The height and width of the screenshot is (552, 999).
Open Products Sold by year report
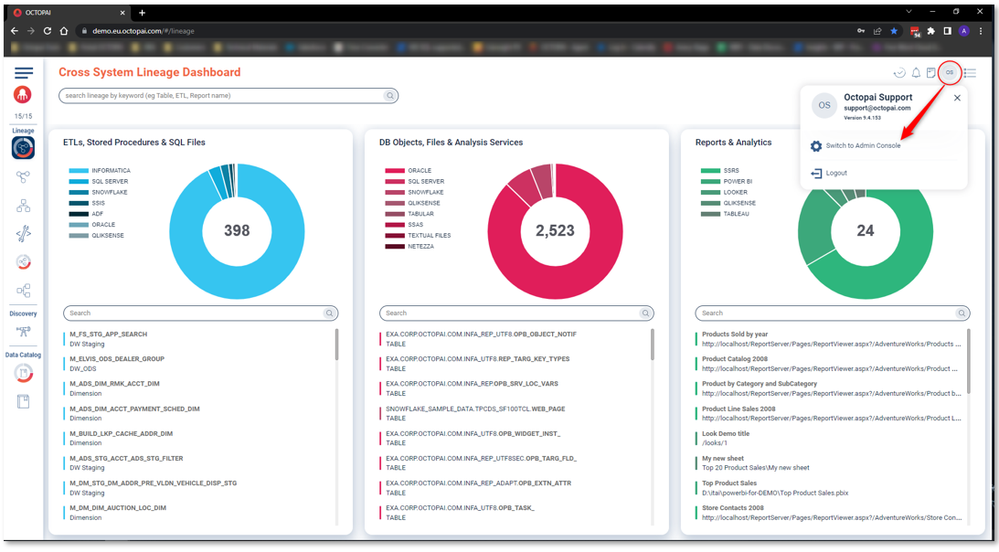pos(735,334)
